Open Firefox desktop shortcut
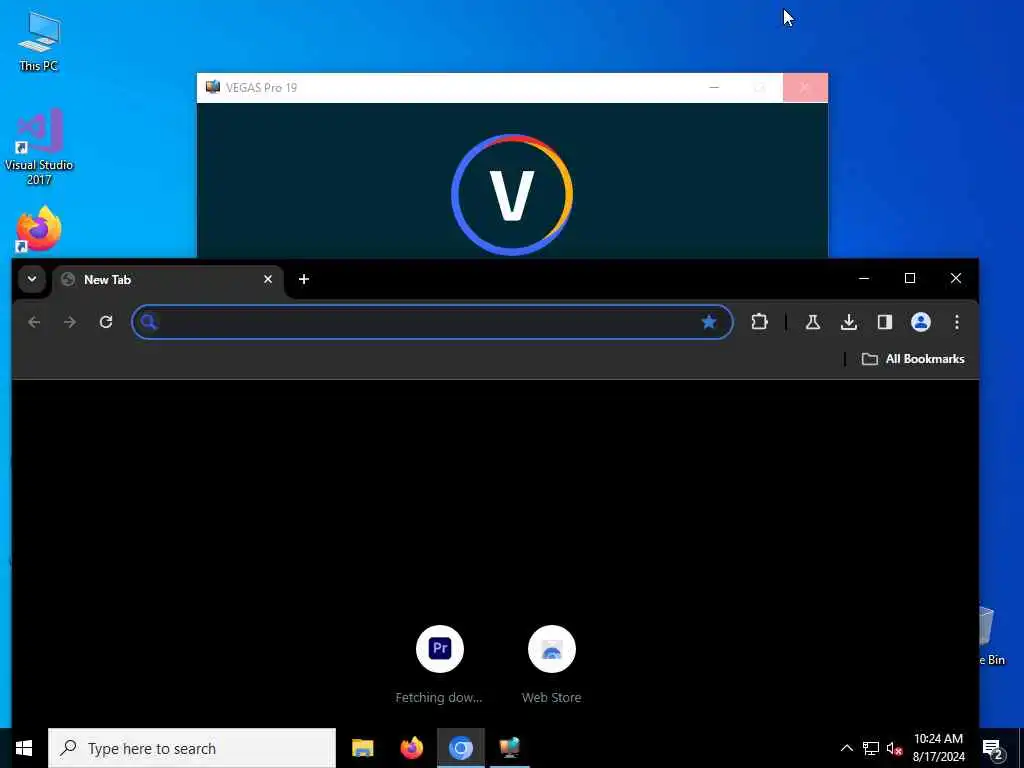Viewport: 1024px width, 768px height. click(x=39, y=229)
